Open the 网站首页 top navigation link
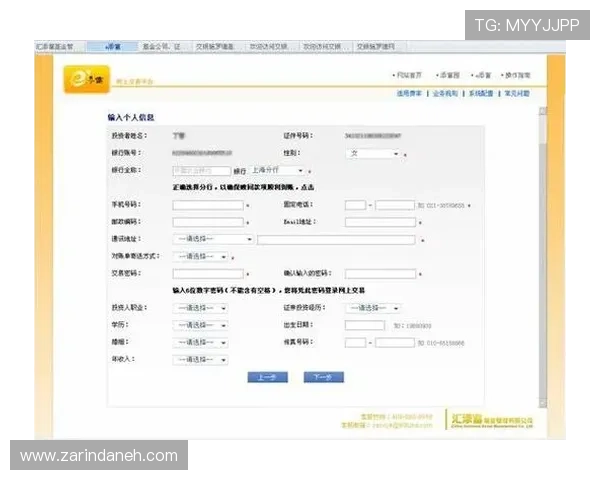Viewport: 600px width, 480px height. tap(407, 75)
